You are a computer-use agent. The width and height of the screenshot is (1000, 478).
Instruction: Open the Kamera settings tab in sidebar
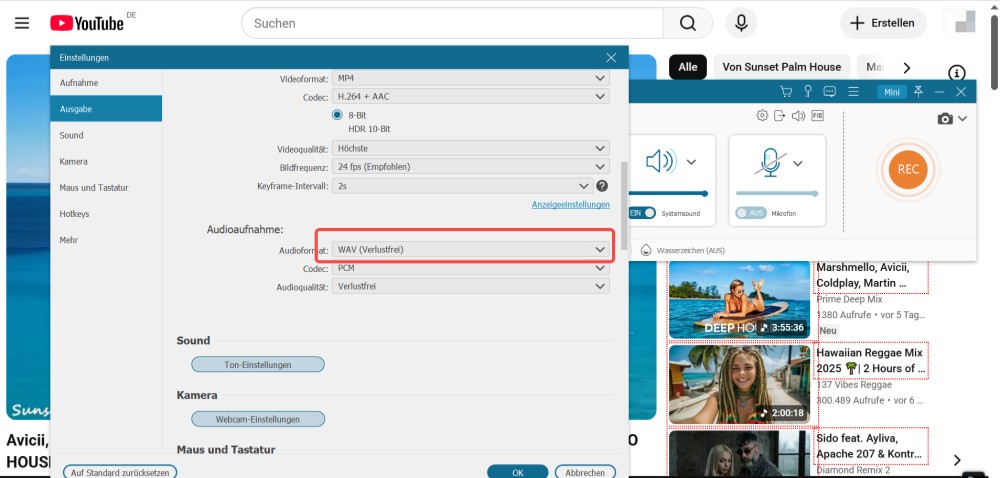(x=106, y=161)
